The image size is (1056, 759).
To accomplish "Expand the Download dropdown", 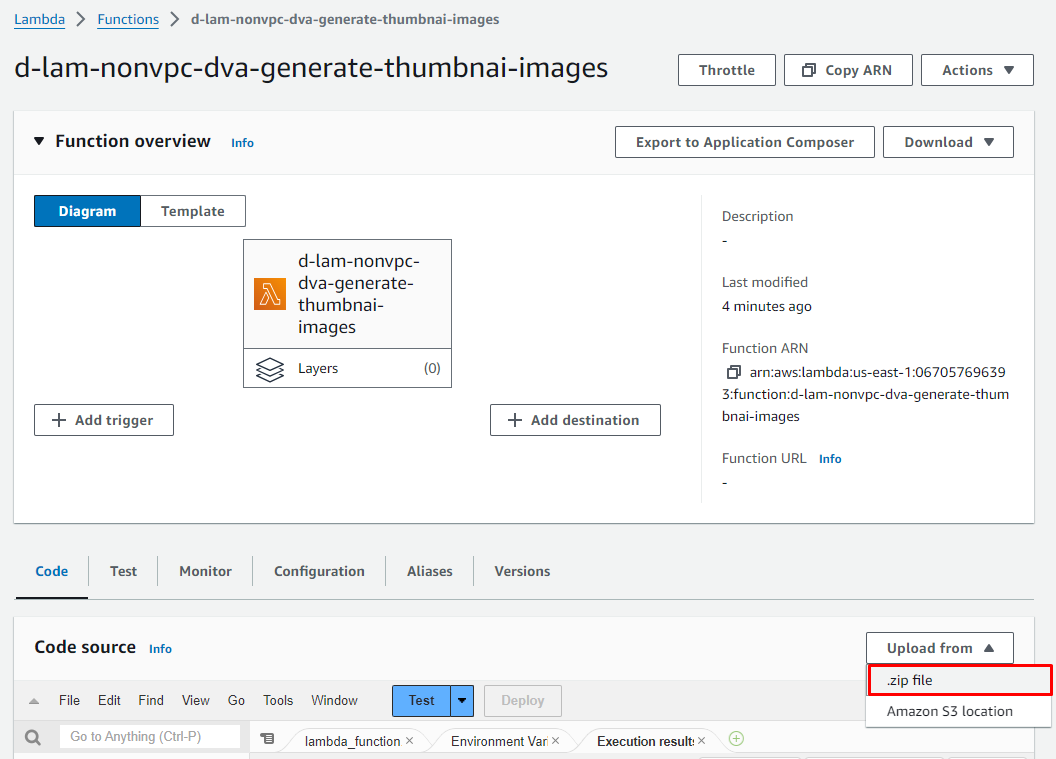I will (948, 142).
